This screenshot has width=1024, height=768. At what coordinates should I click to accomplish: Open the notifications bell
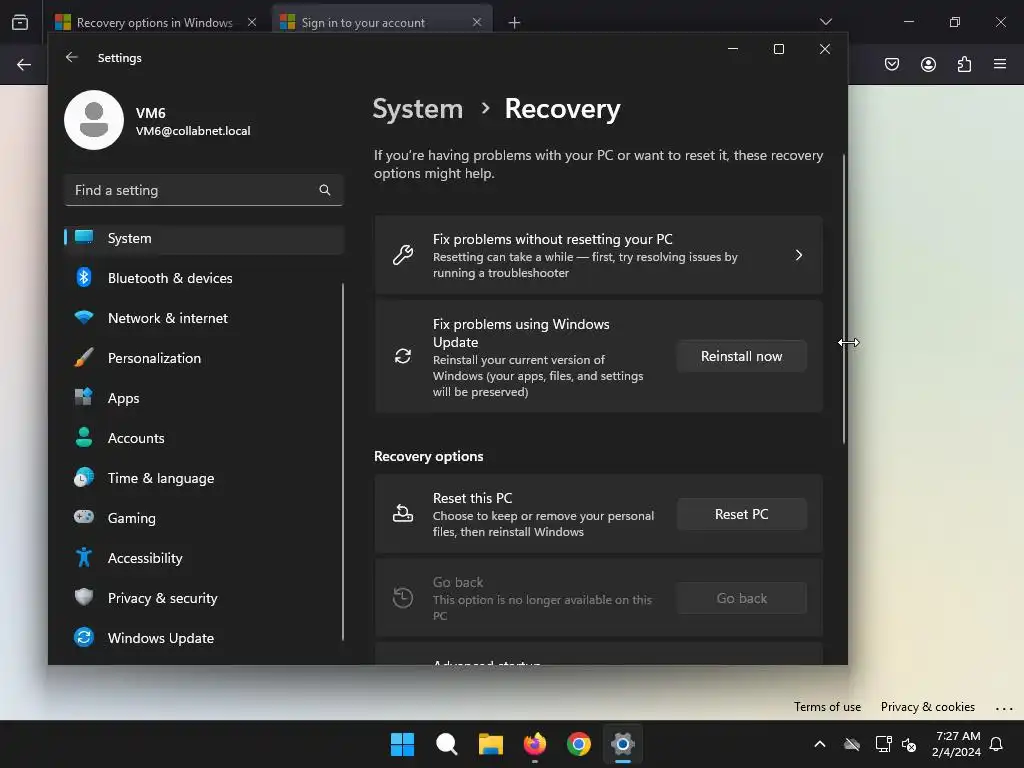tap(996, 744)
